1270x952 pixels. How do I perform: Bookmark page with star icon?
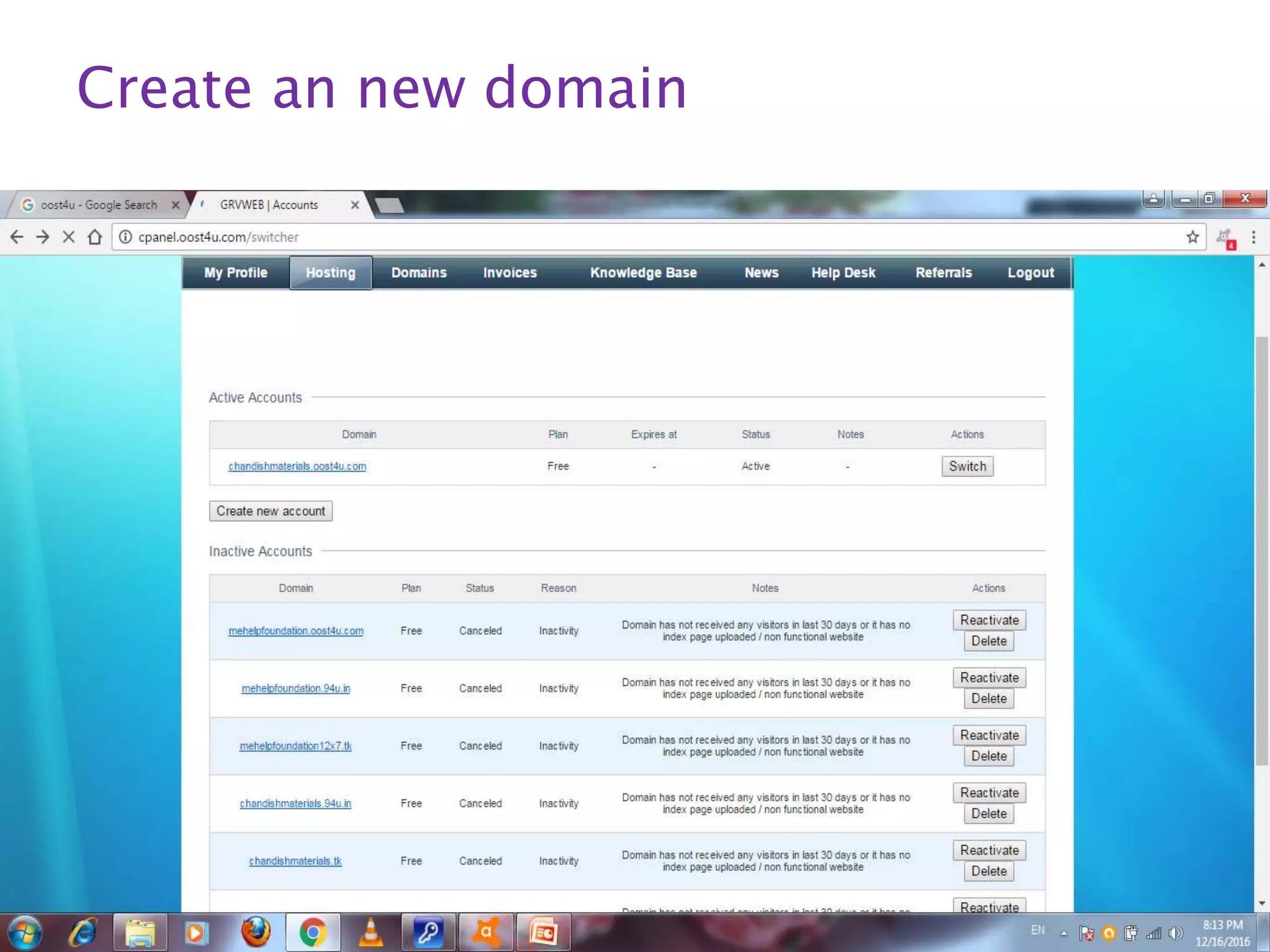point(1192,237)
